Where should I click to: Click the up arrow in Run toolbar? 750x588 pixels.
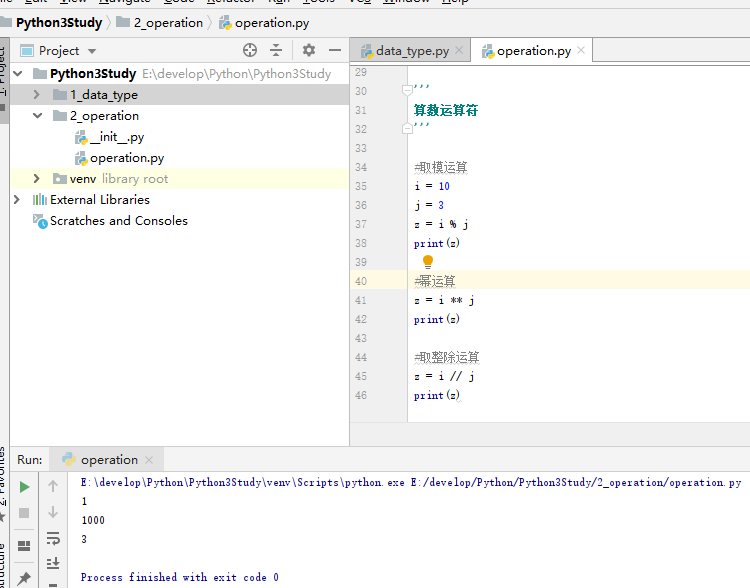(53, 486)
